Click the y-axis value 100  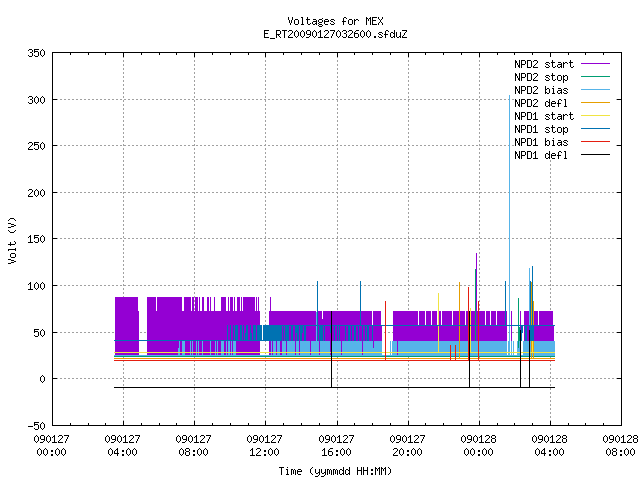click(x=36, y=286)
